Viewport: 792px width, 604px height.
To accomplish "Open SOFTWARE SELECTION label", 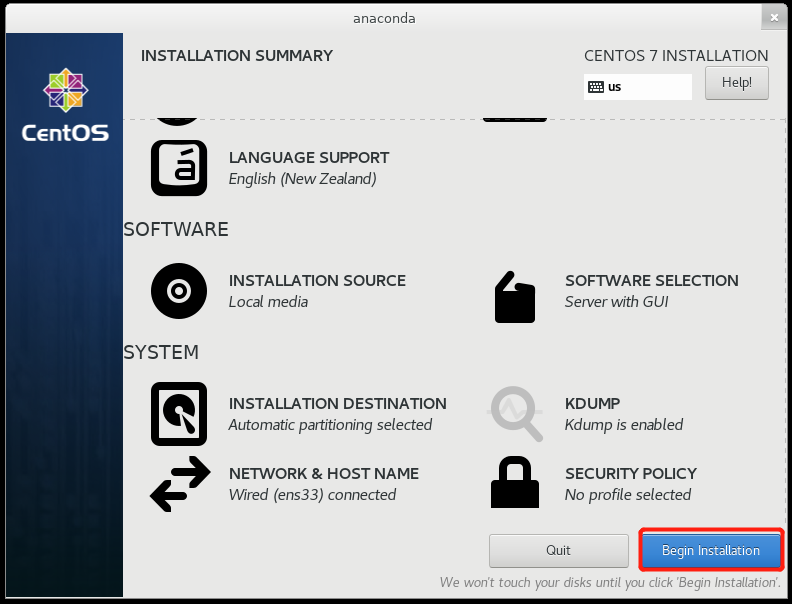I will click(x=652, y=281).
